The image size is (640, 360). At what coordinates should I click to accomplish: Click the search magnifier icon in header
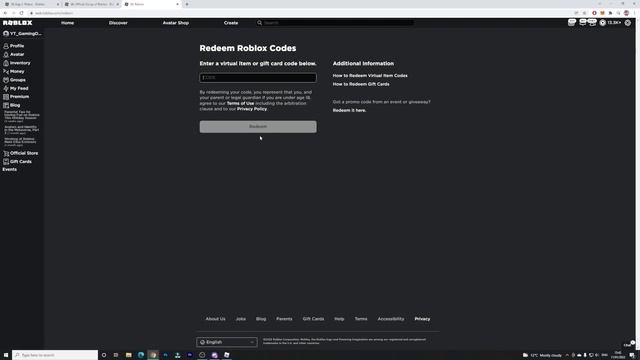(259, 23)
